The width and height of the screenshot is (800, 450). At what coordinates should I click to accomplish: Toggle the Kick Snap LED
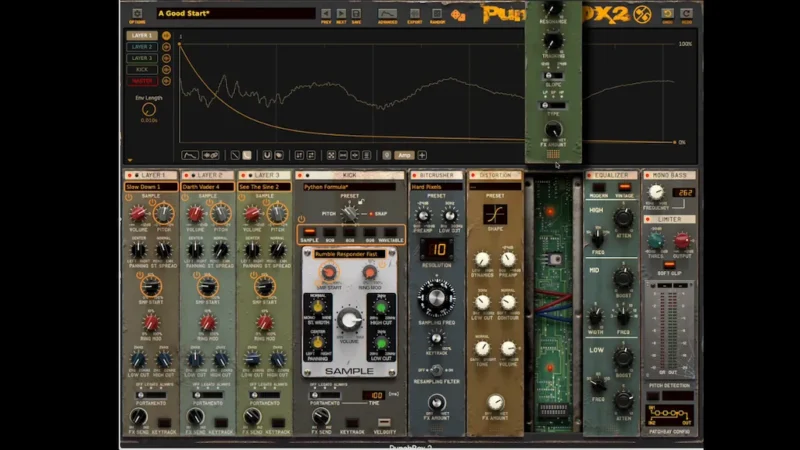click(x=371, y=214)
